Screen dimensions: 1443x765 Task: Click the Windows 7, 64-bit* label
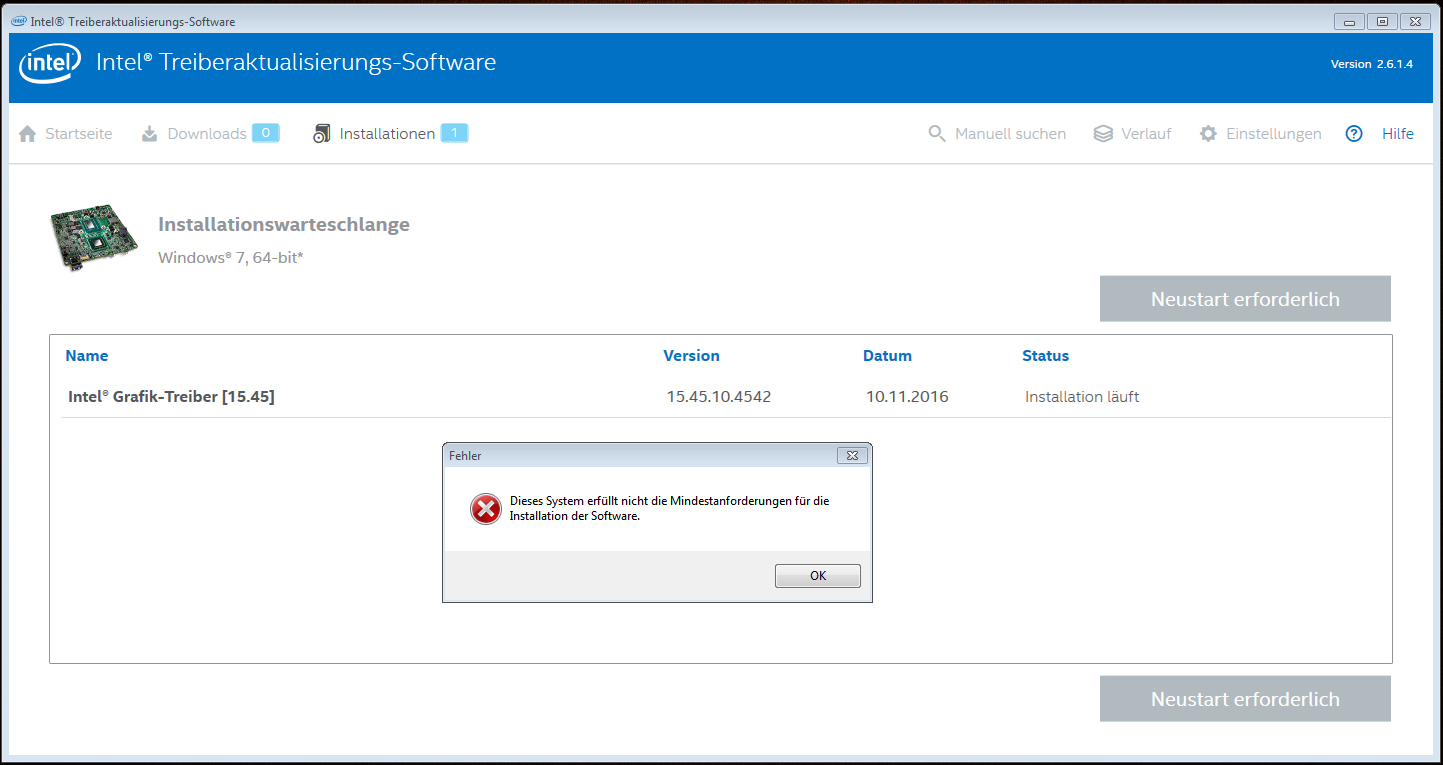click(x=231, y=258)
